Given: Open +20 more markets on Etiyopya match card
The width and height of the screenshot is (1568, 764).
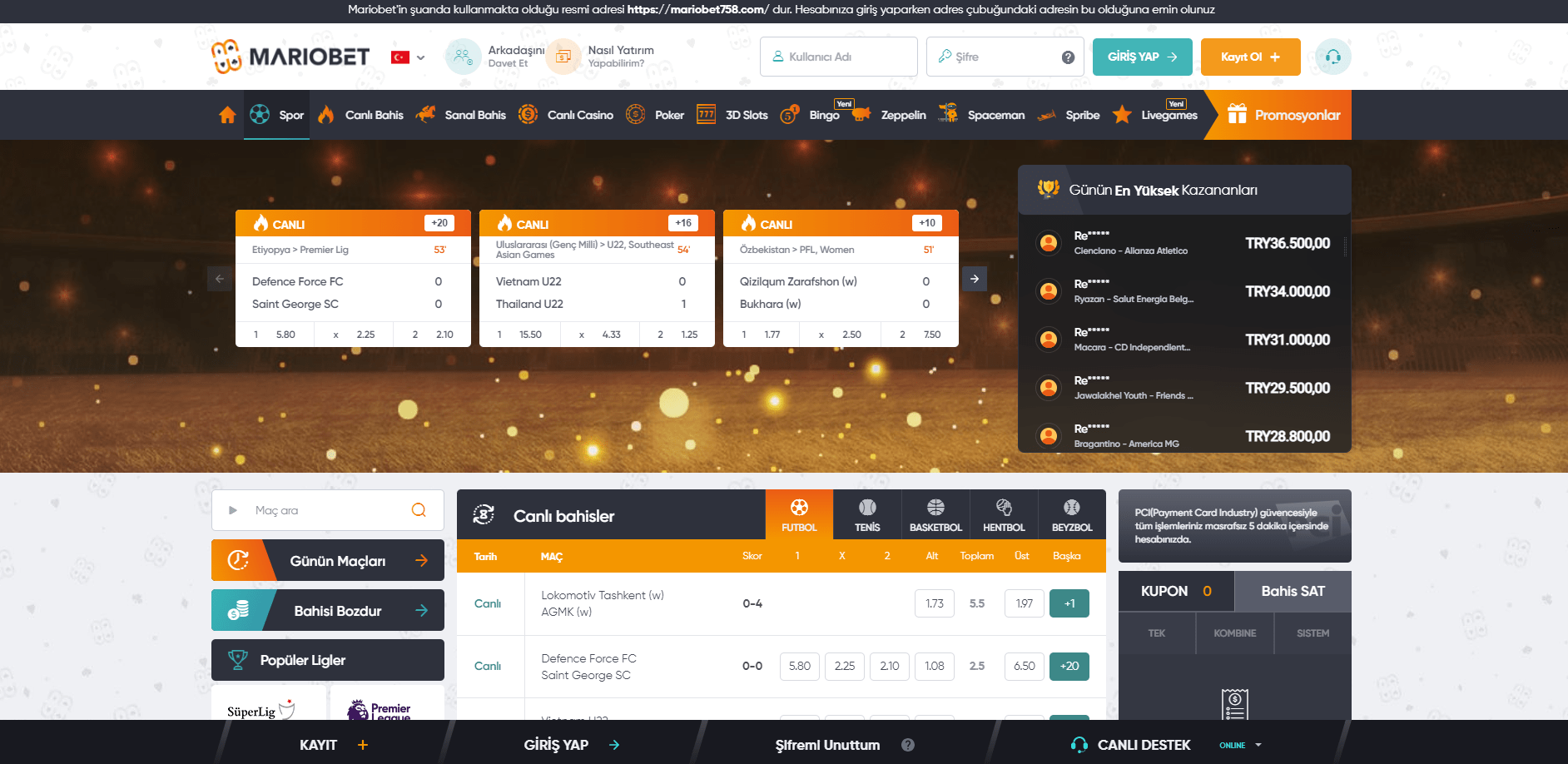Looking at the screenshot, I should (x=439, y=223).
